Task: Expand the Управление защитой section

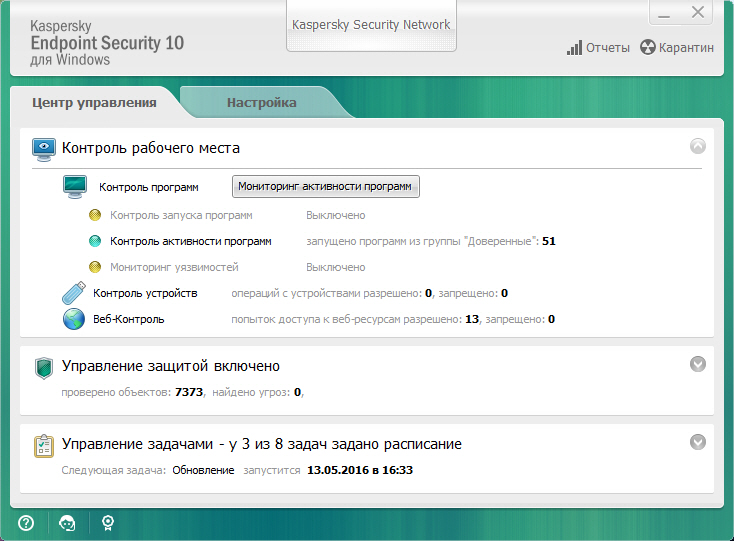Action: [x=698, y=364]
